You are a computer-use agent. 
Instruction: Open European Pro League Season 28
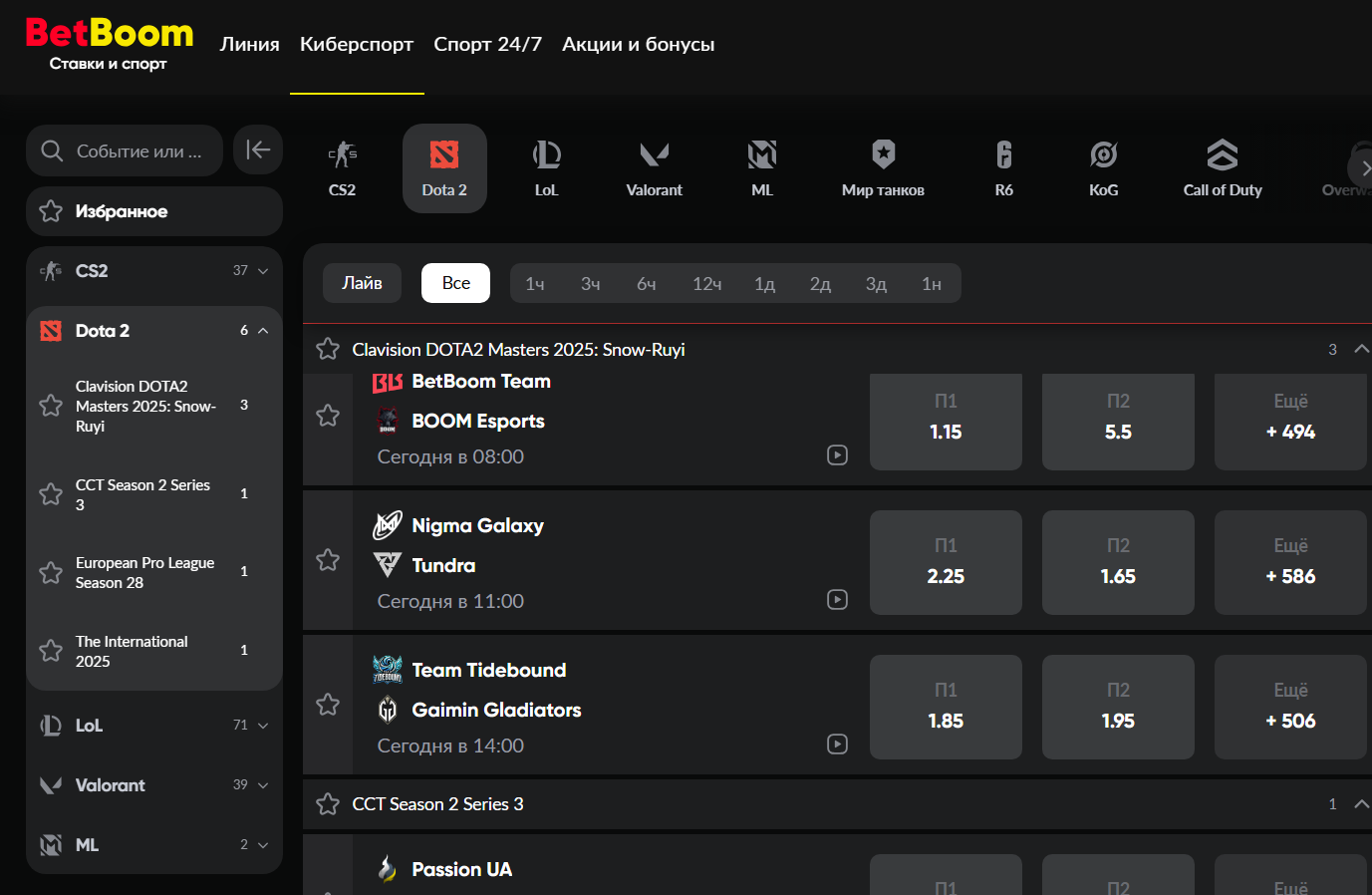pyautogui.click(x=145, y=572)
